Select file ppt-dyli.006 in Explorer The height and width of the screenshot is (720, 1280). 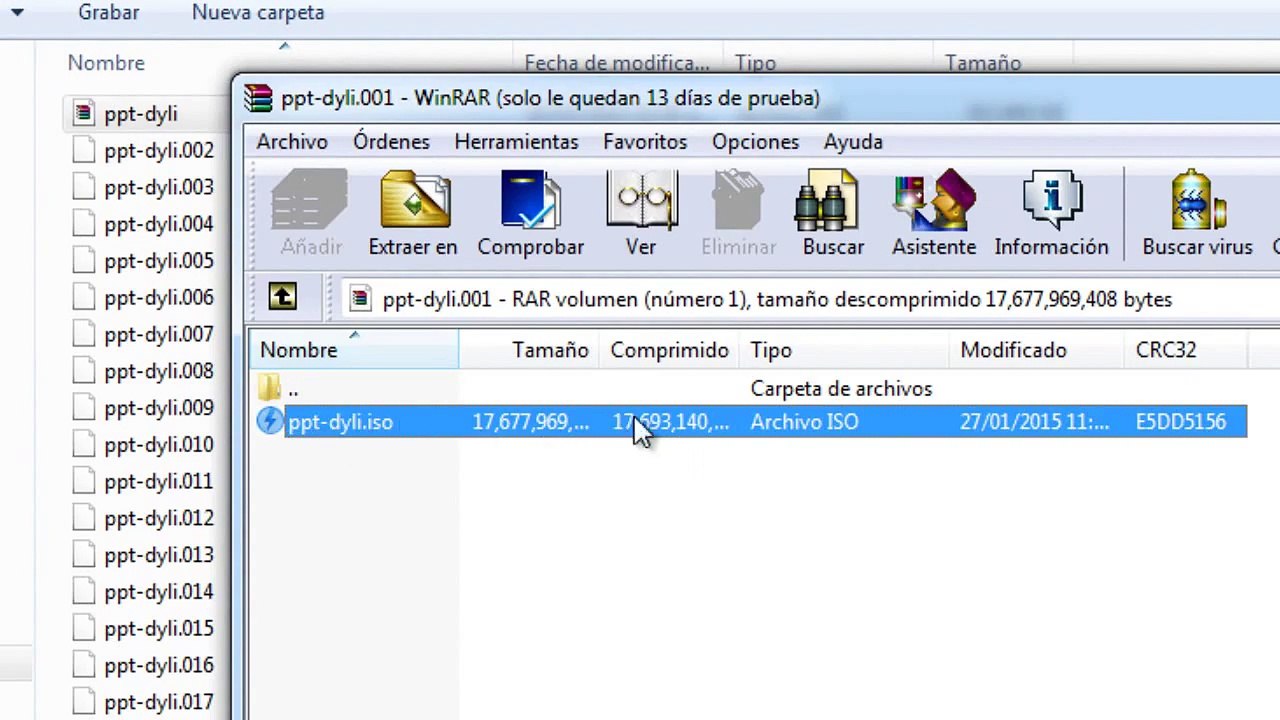point(159,297)
